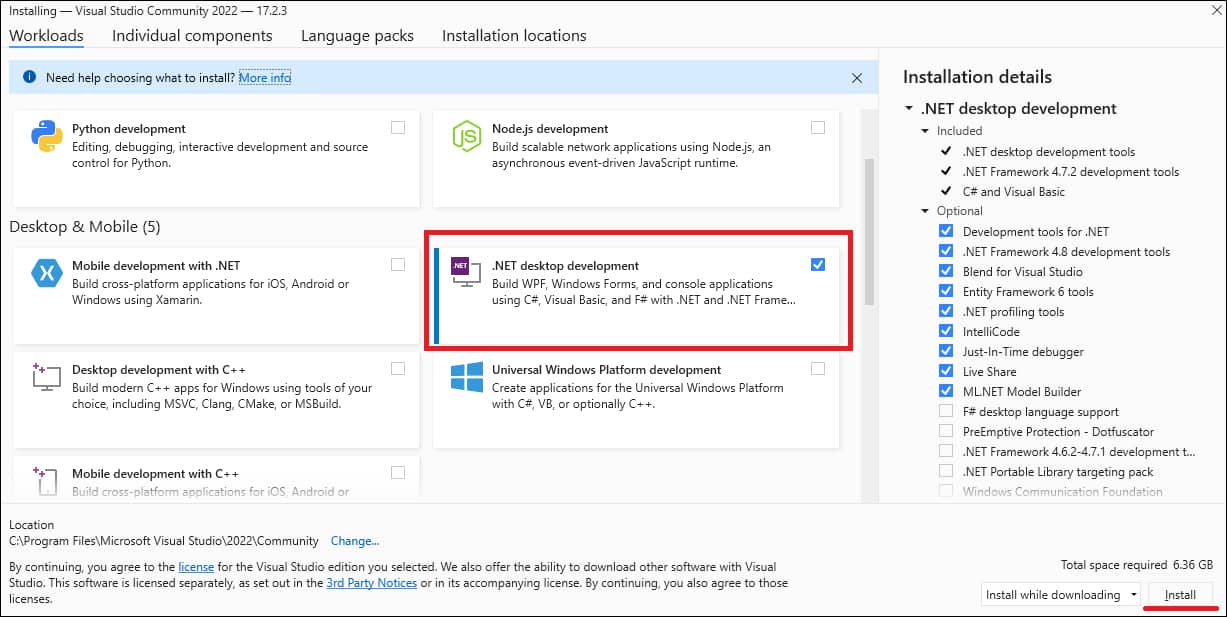Open the Install while downloading dropdown
The width and height of the screenshot is (1227, 617).
[x=1061, y=594]
